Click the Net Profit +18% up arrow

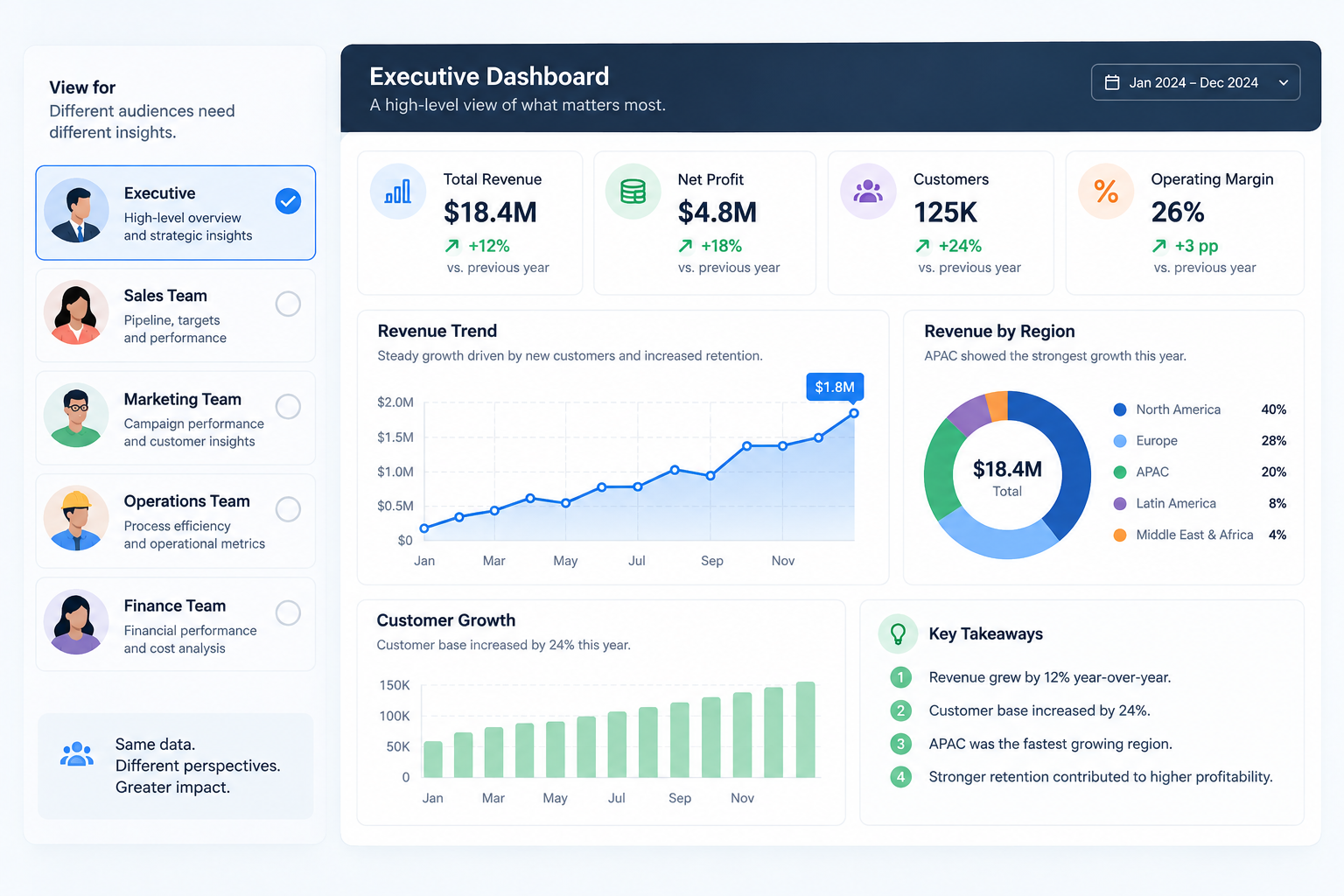pyautogui.click(x=686, y=246)
